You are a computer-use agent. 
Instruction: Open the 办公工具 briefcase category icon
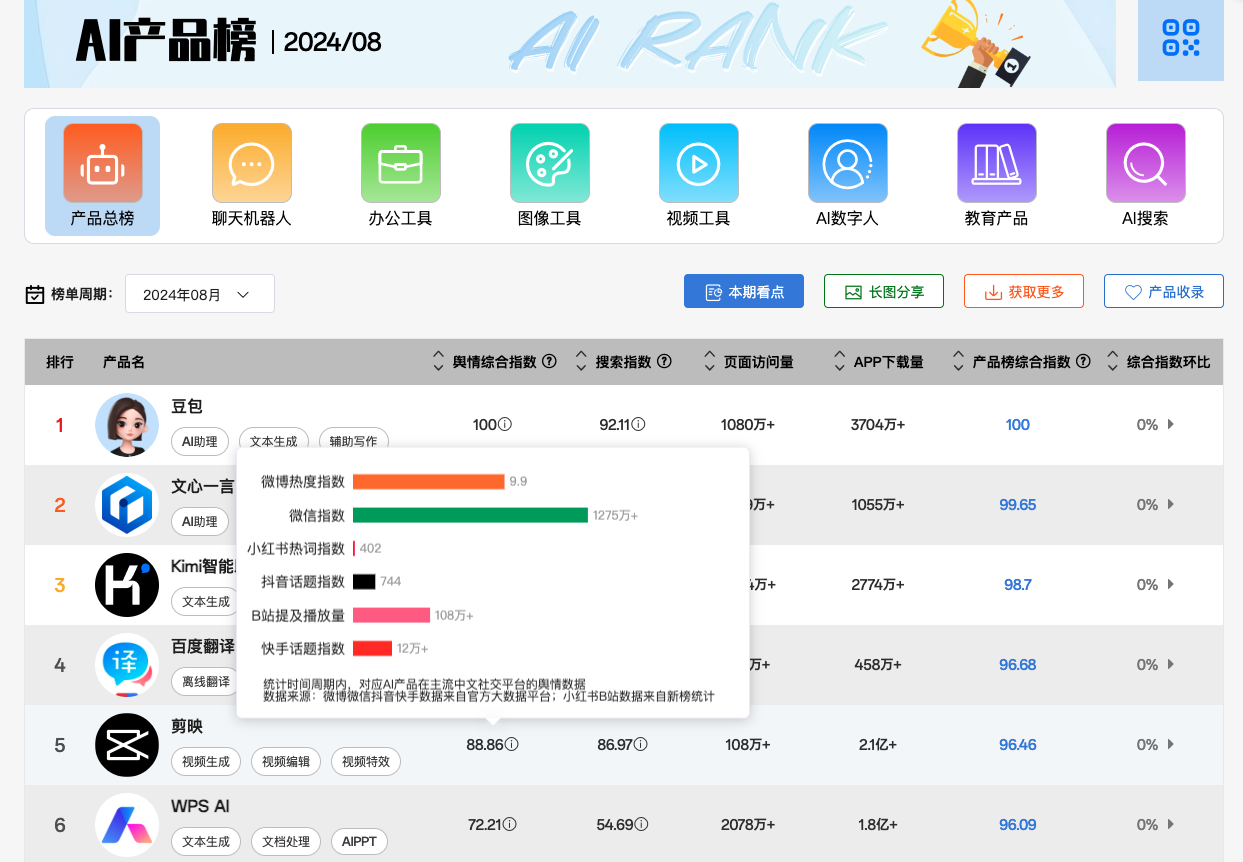click(400, 163)
